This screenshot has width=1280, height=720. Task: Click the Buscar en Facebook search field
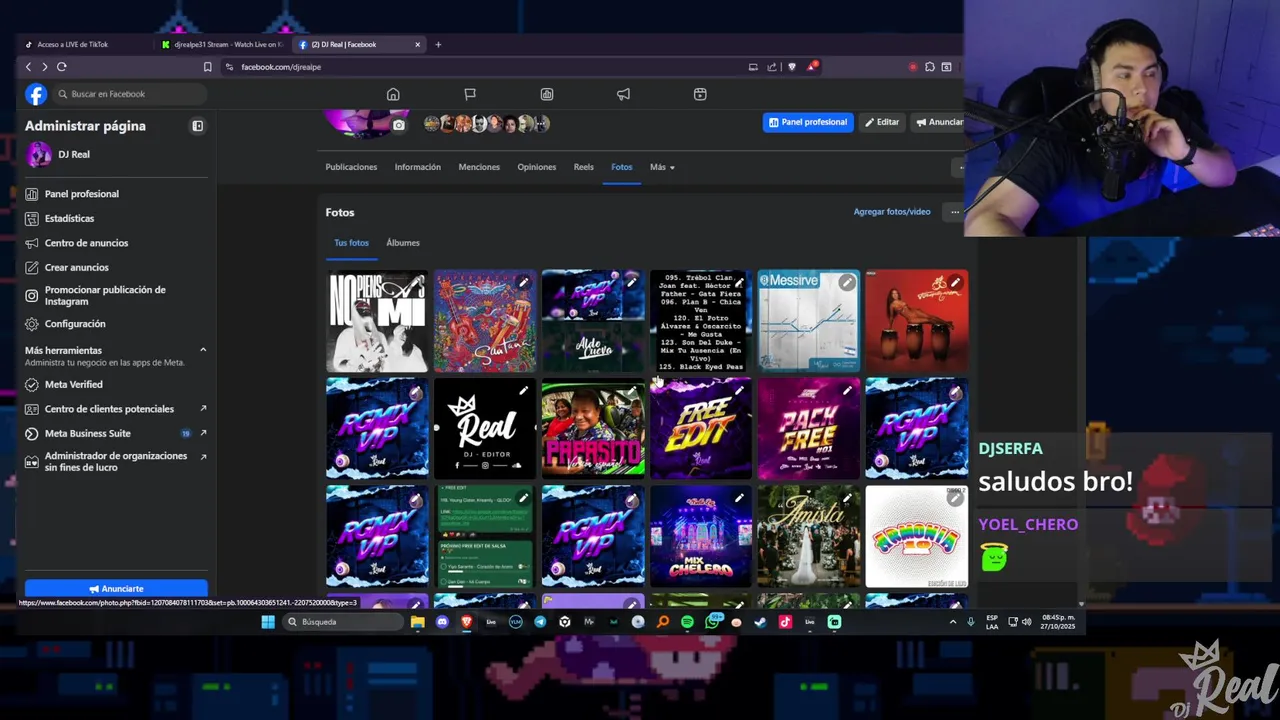pyautogui.click(x=130, y=94)
